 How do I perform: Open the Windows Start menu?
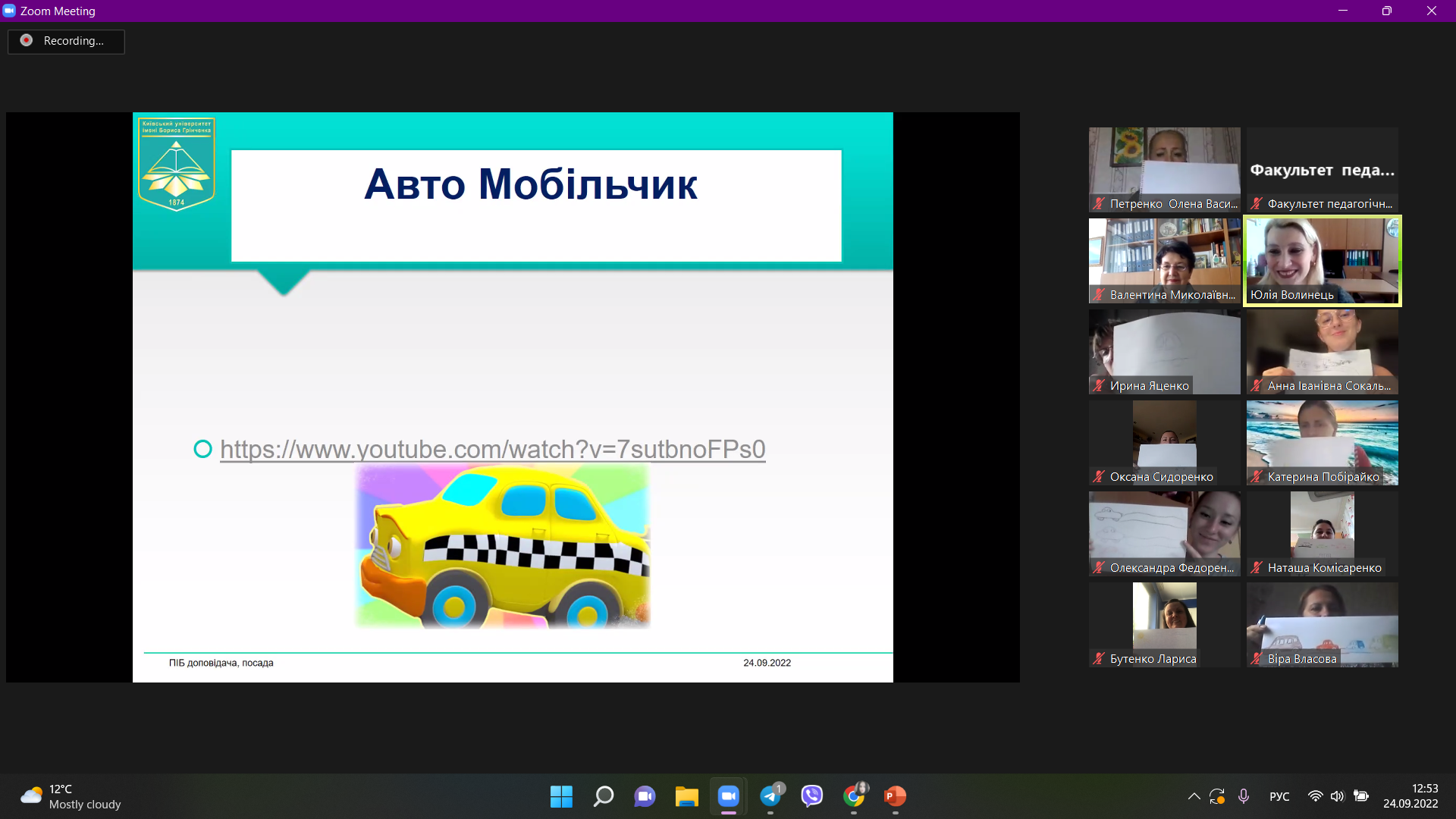561,797
